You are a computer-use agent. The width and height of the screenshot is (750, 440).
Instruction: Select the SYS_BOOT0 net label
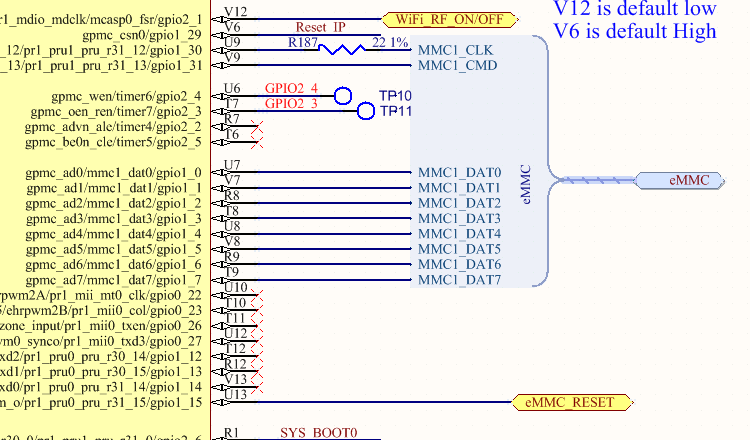[319, 432]
